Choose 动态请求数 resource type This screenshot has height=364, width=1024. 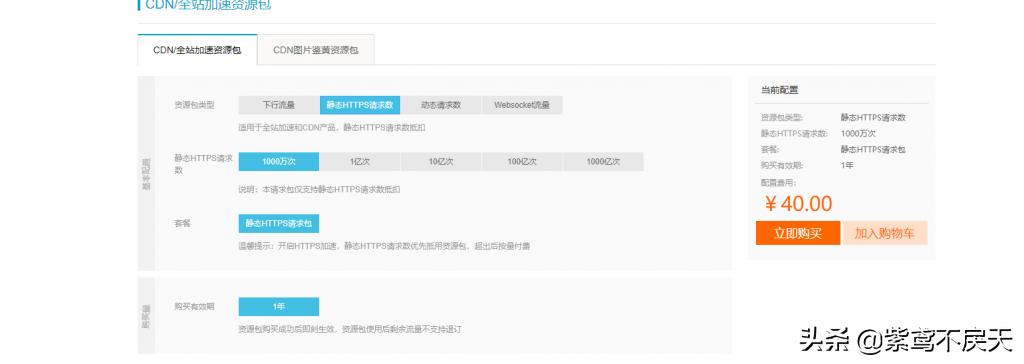pos(441,105)
